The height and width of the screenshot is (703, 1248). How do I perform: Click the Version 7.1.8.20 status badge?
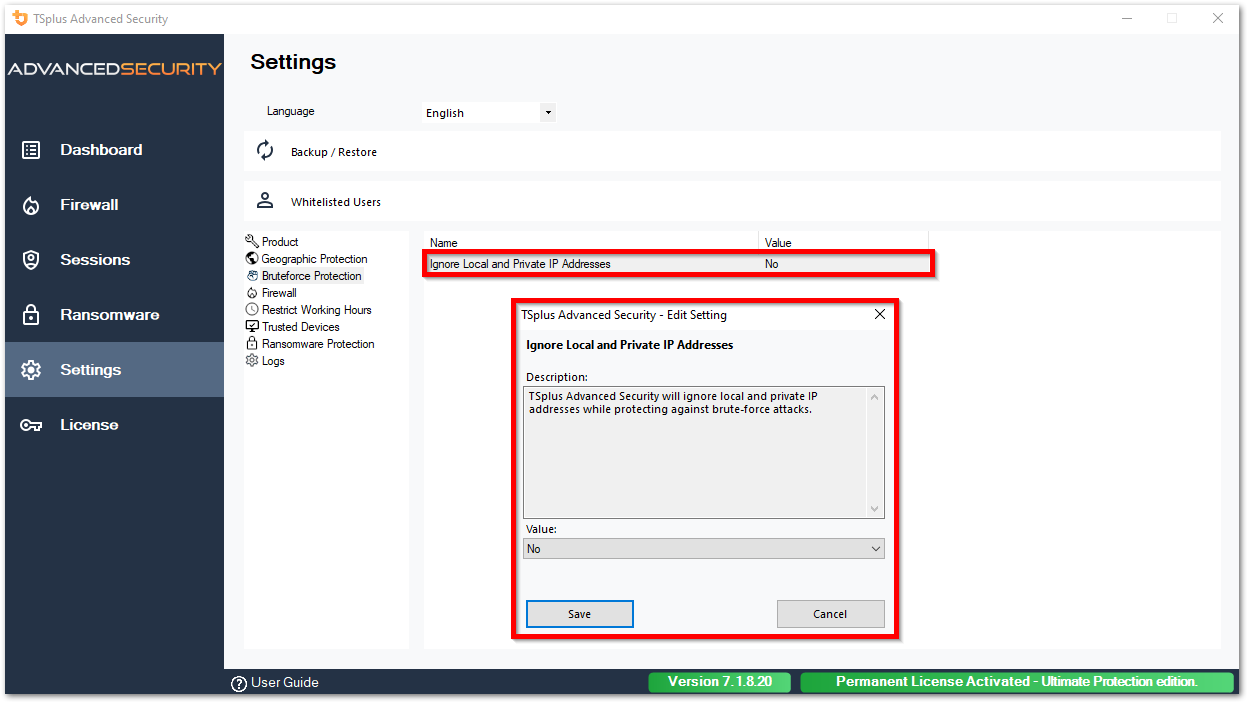[x=719, y=681]
